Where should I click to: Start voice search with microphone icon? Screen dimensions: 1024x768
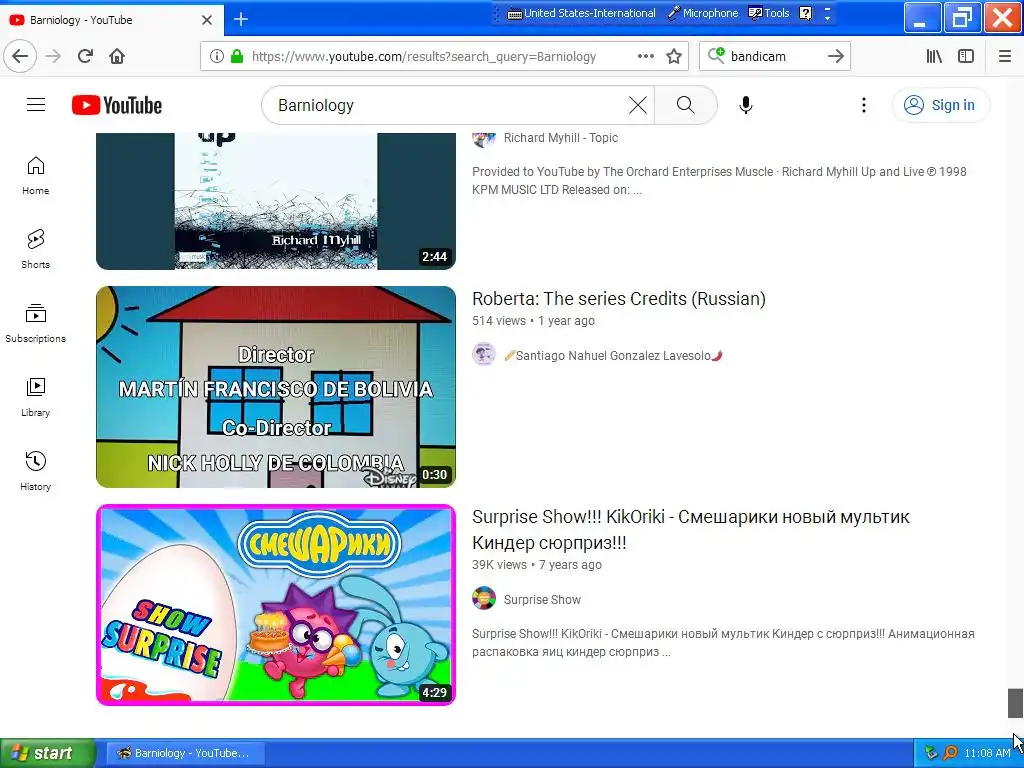tap(745, 104)
